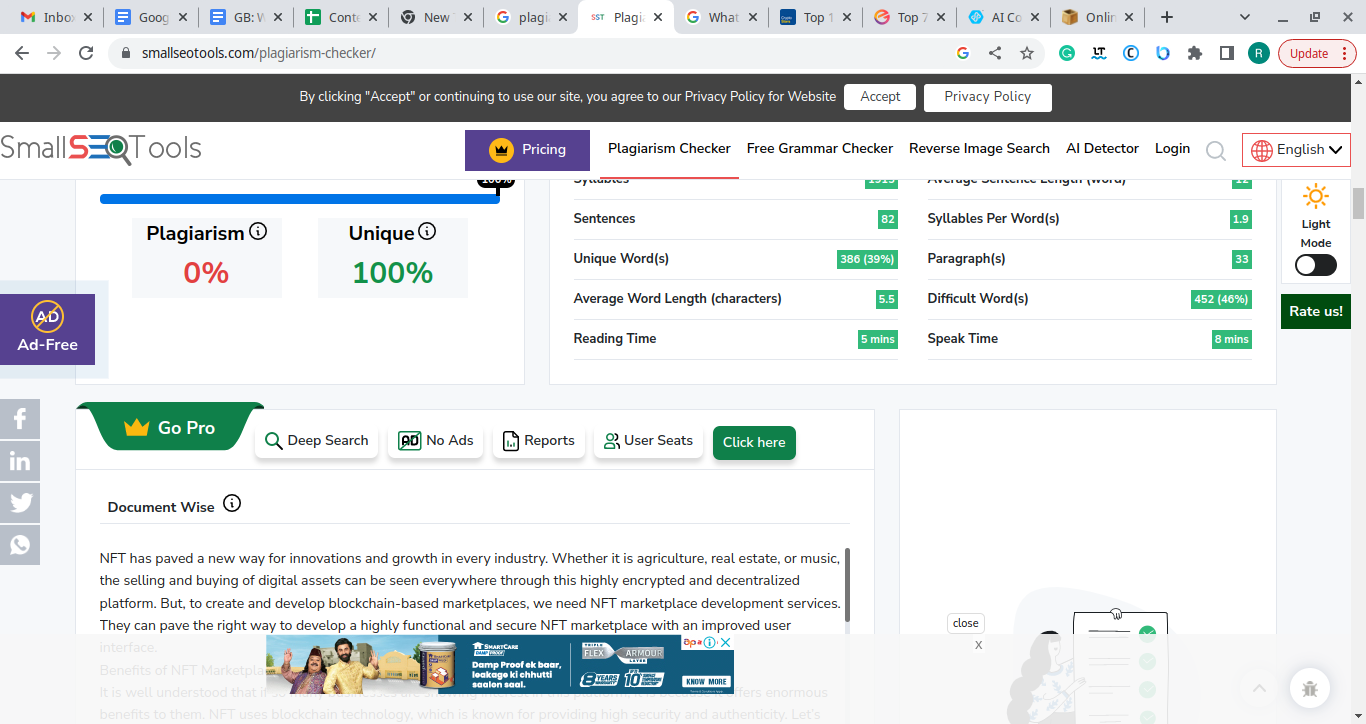1366x724 pixels.
Task: Click the Grammarly extension icon
Action: tap(1067, 54)
